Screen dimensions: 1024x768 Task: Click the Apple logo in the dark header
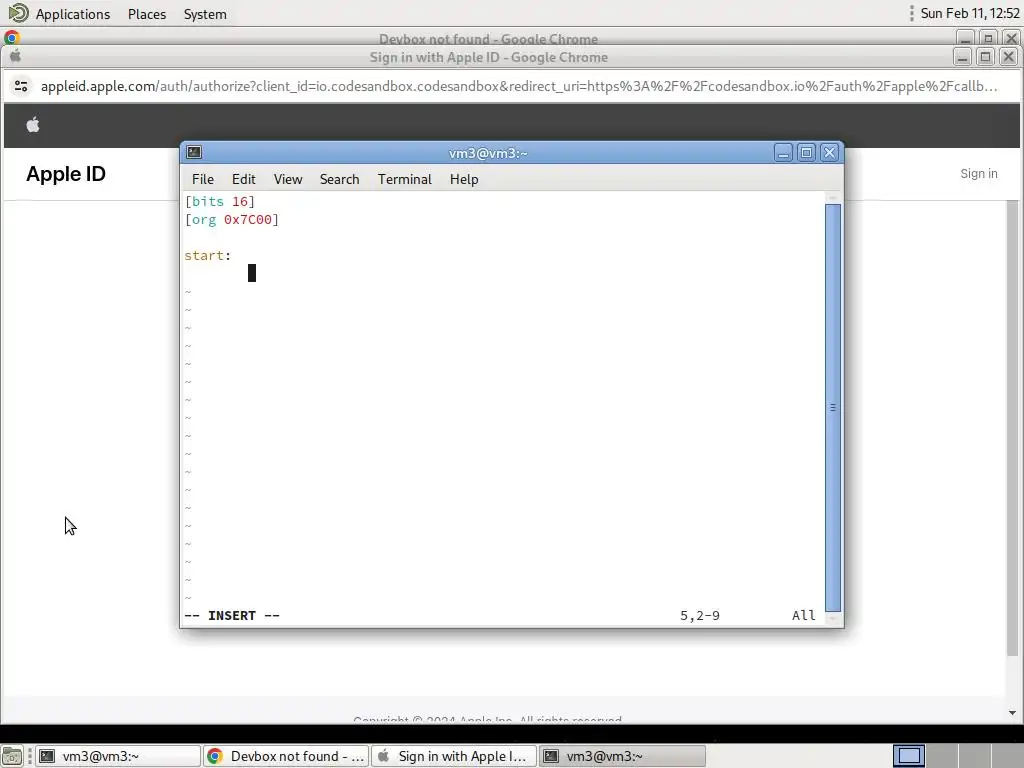pyautogui.click(x=33, y=125)
